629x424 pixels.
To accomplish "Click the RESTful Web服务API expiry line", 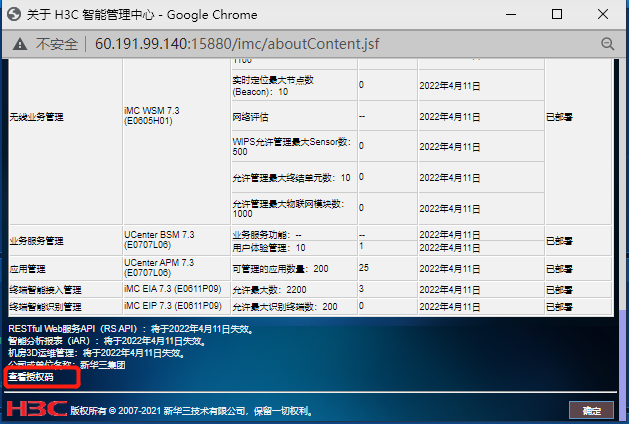I will point(131,329).
